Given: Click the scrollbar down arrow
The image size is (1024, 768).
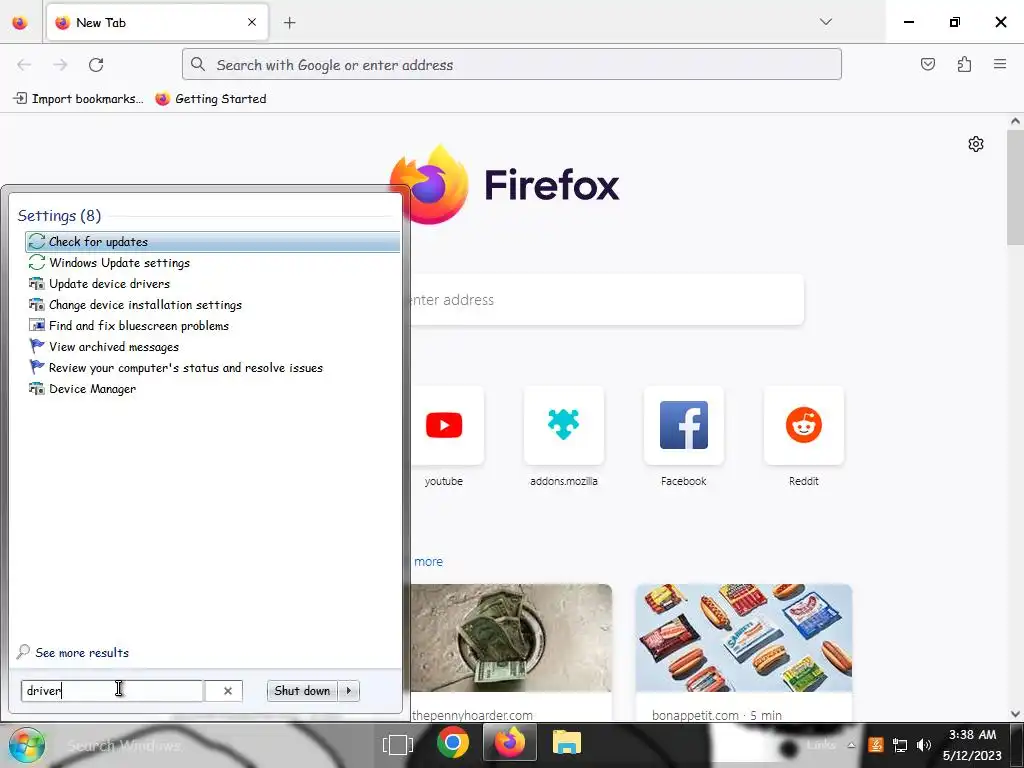Looking at the screenshot, I should [1015, 714].
